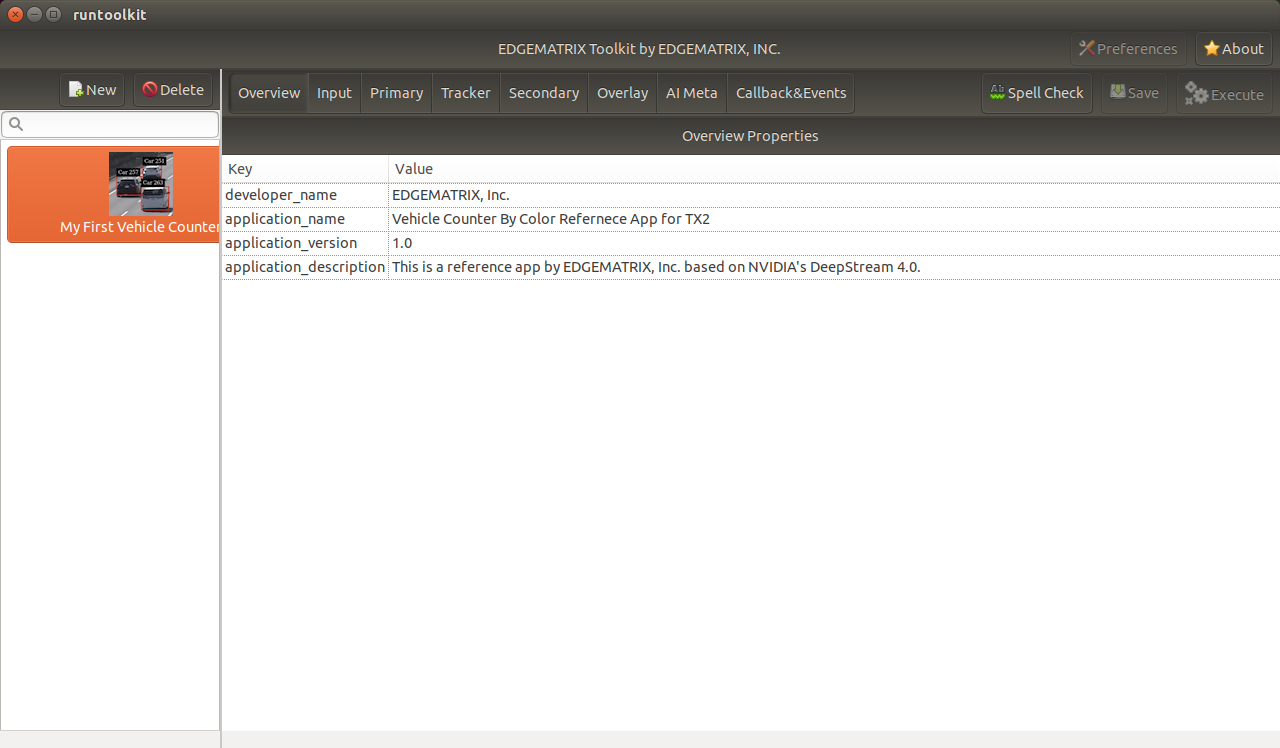Click the search input field

(110, 125)
